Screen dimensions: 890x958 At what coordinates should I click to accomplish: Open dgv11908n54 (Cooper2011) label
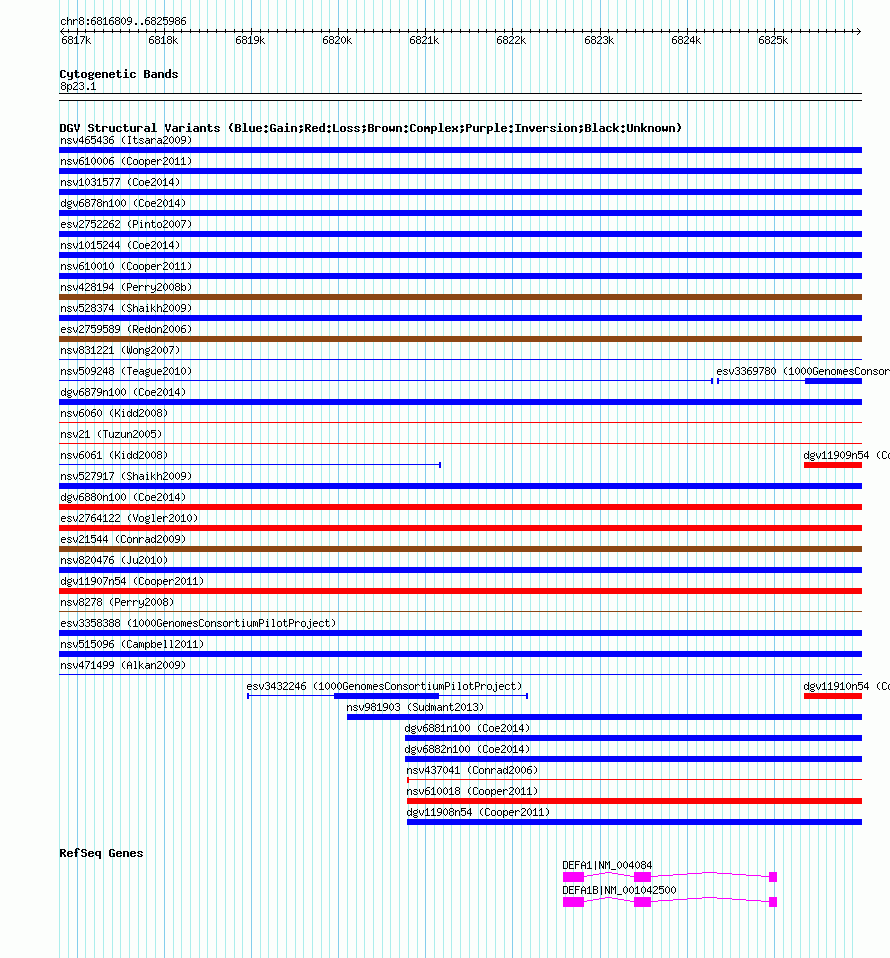coord(478,813)
